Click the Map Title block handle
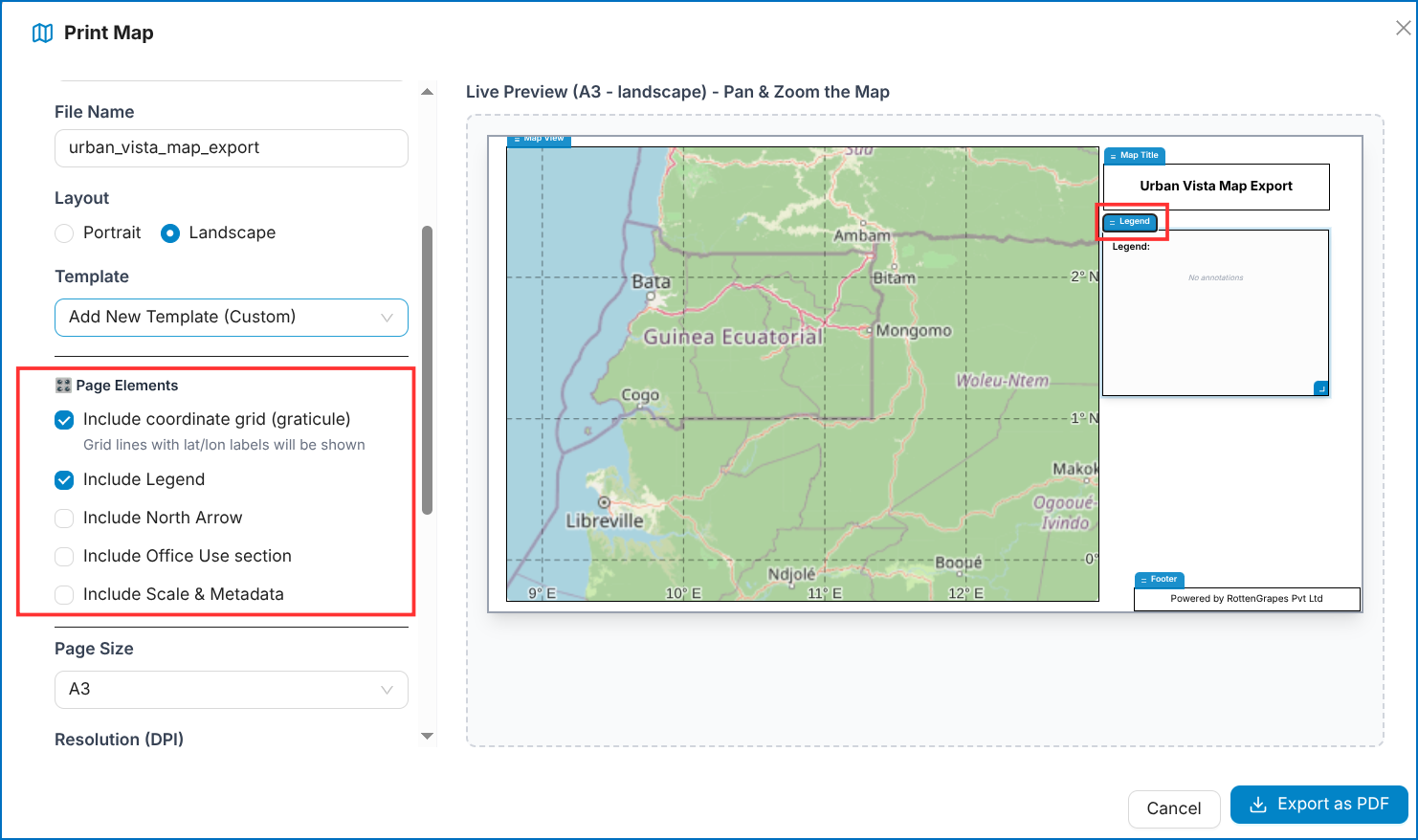Image resolution: width=1418 pixels, height=840 pixels. (1134, 155)
